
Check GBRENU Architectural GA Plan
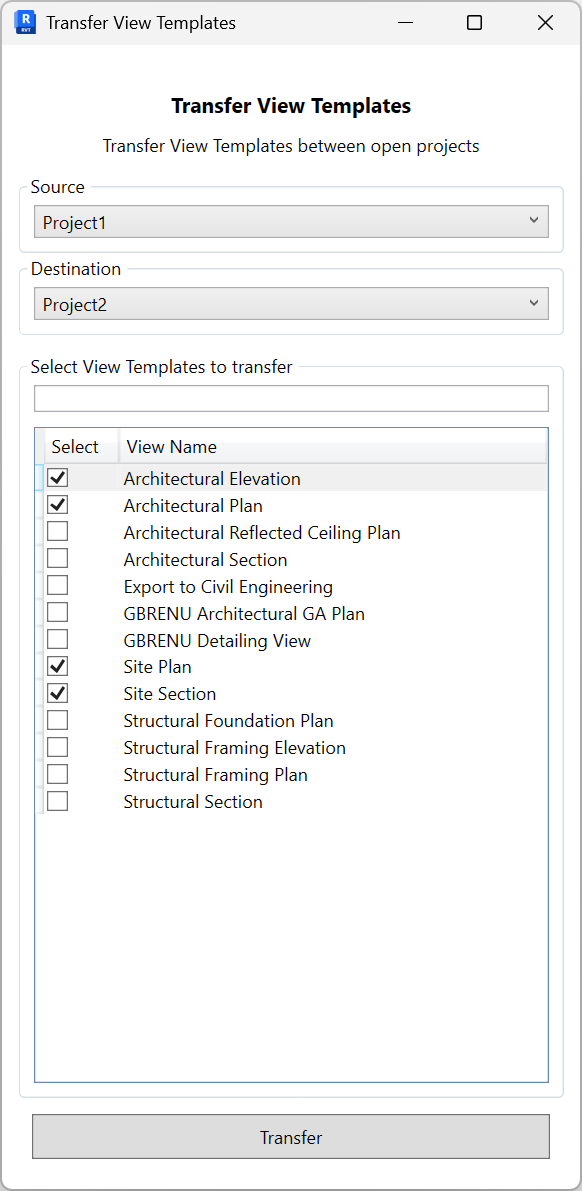coord(57,612)
